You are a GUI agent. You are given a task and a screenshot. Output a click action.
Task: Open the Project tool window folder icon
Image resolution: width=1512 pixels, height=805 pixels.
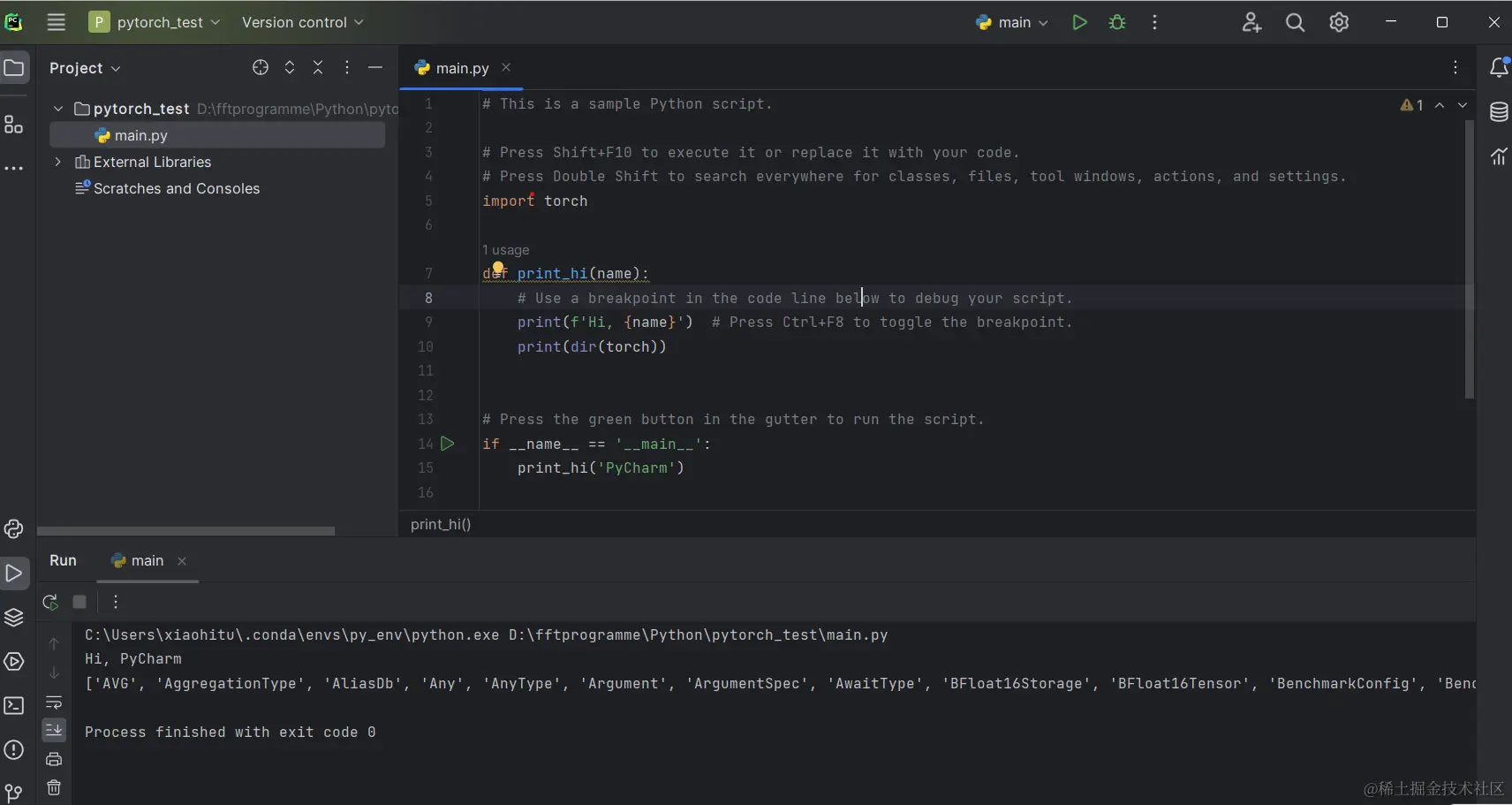tap(14, 68)
